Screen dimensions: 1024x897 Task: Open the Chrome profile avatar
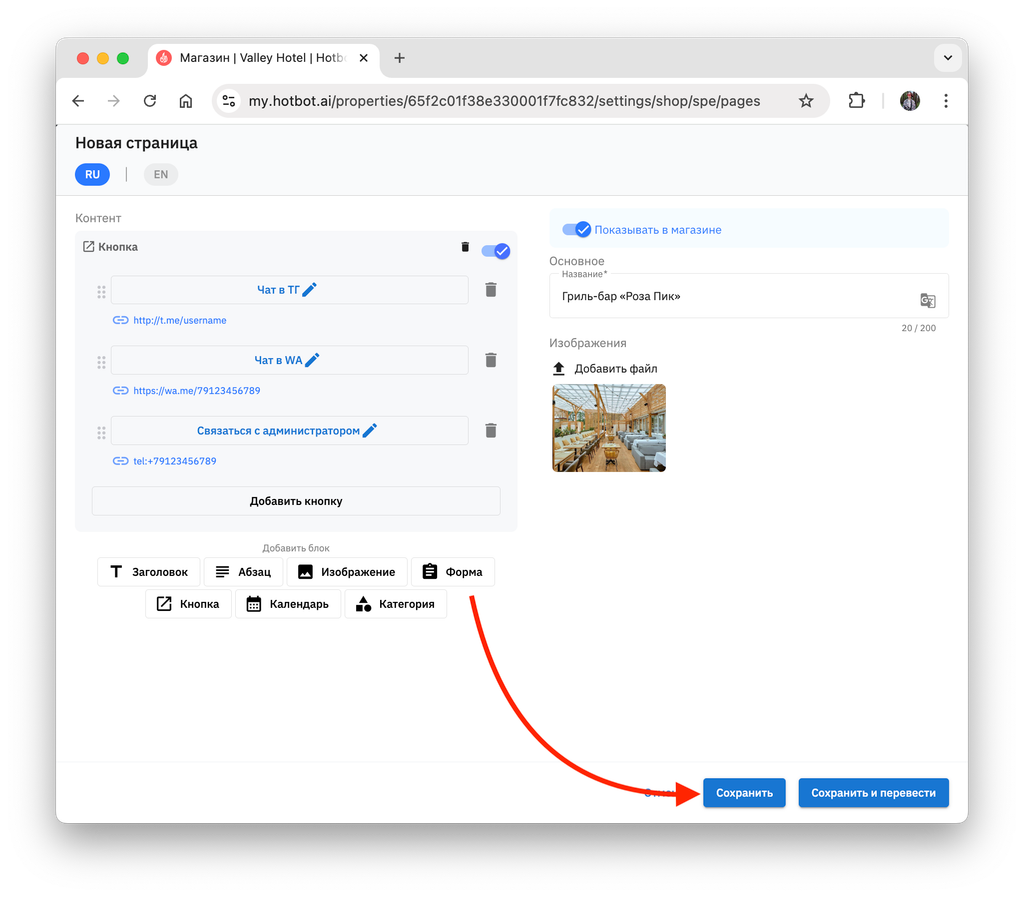[x=910, y=101]
